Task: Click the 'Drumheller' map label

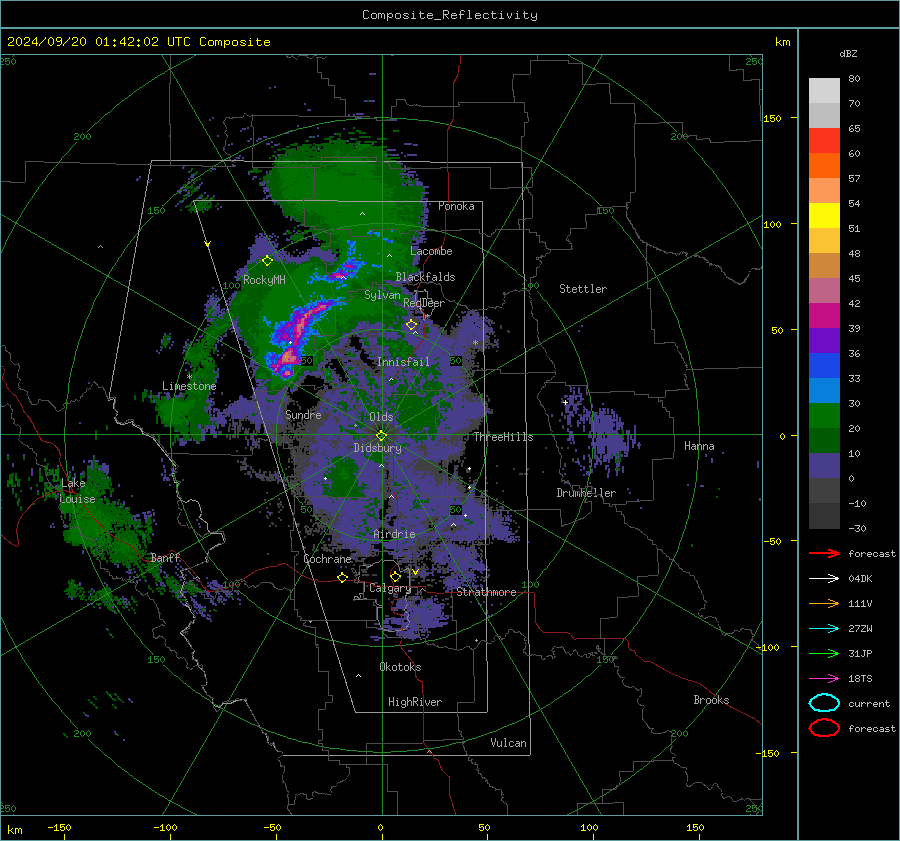Action: 586,493
